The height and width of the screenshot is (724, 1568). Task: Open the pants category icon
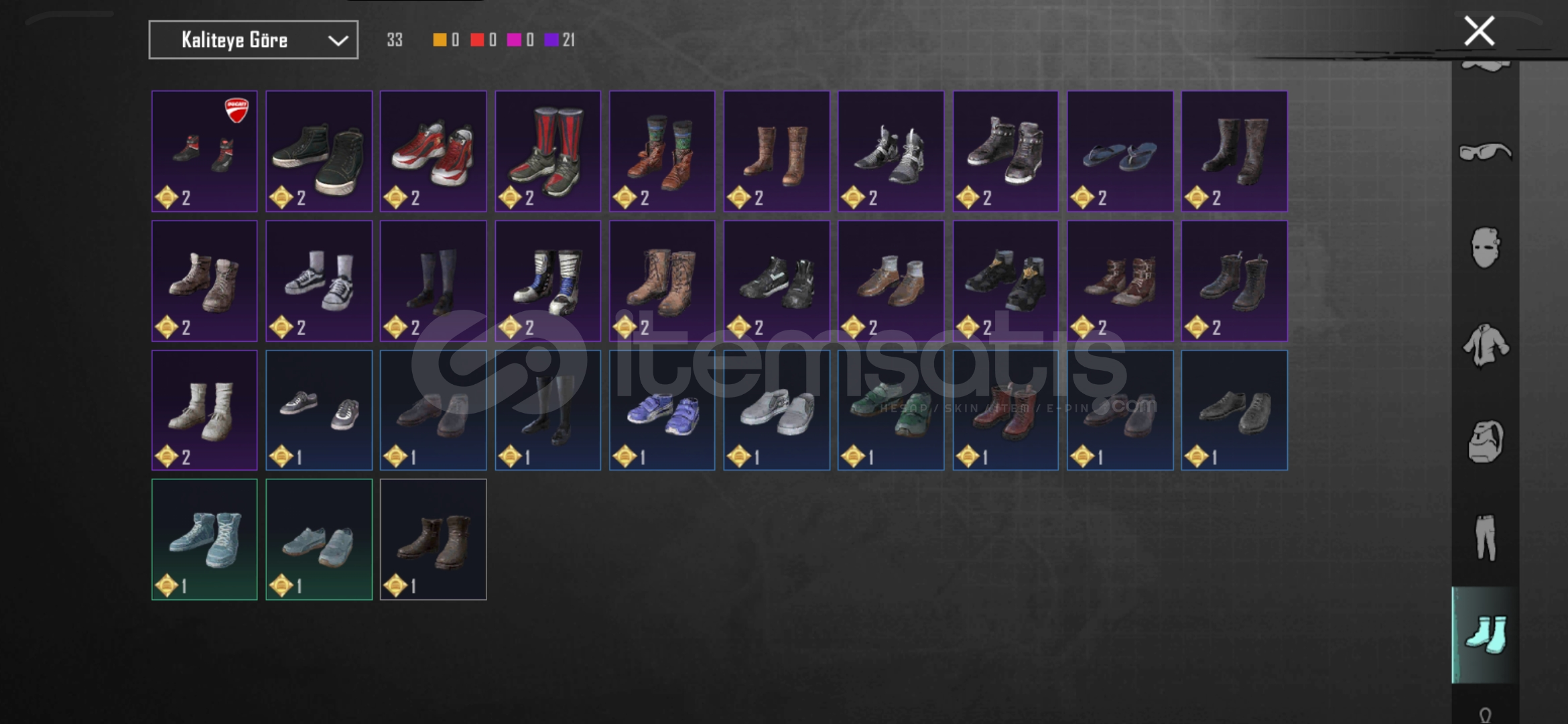(x=1485, y=537)
